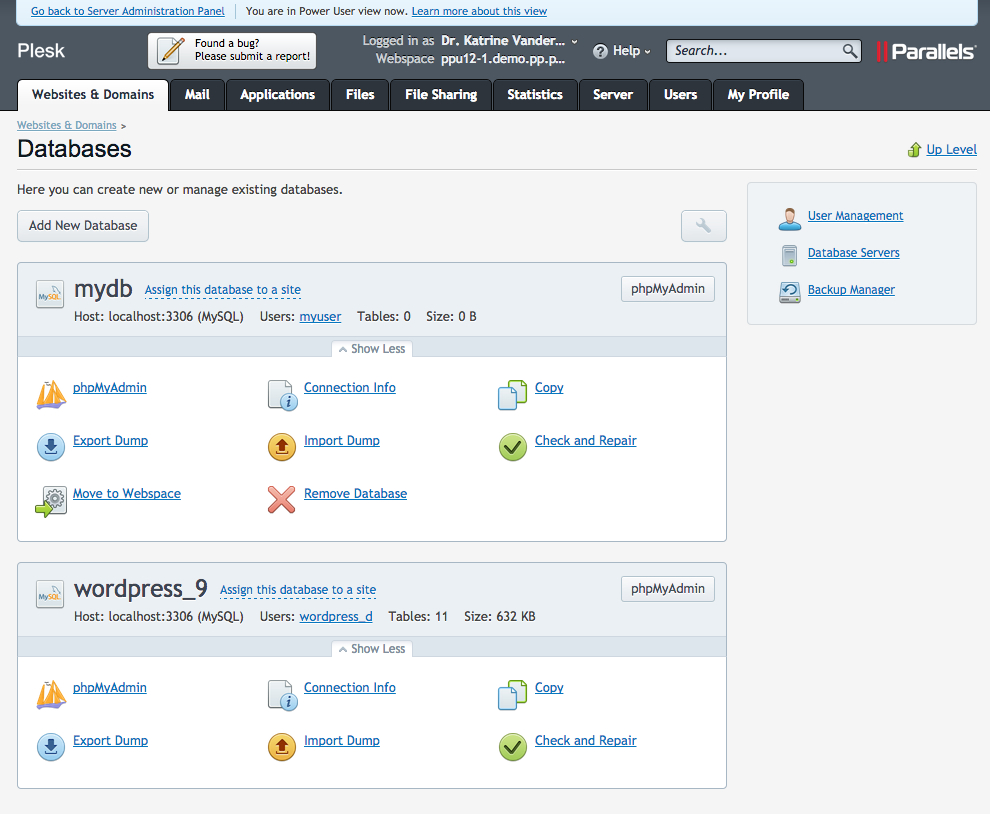Click the phpMyAdmin button in mydb header
This screenshot has height=814, width=990.
[667, 289]
